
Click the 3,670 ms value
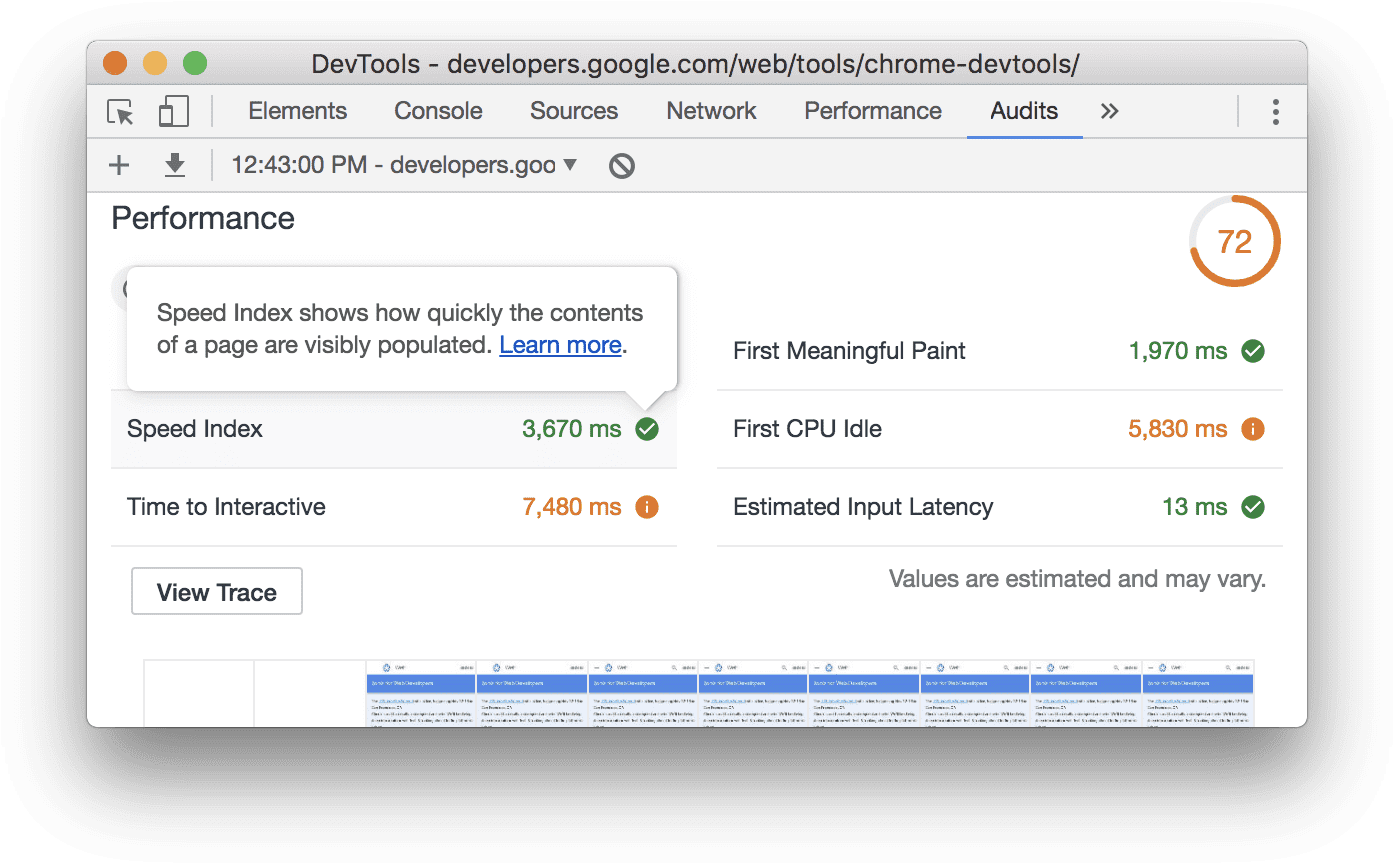(572, 429)
